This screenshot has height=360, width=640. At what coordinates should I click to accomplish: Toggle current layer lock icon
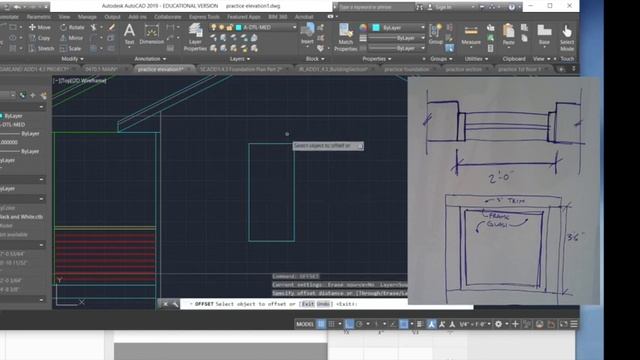click(x=229, y=27)
